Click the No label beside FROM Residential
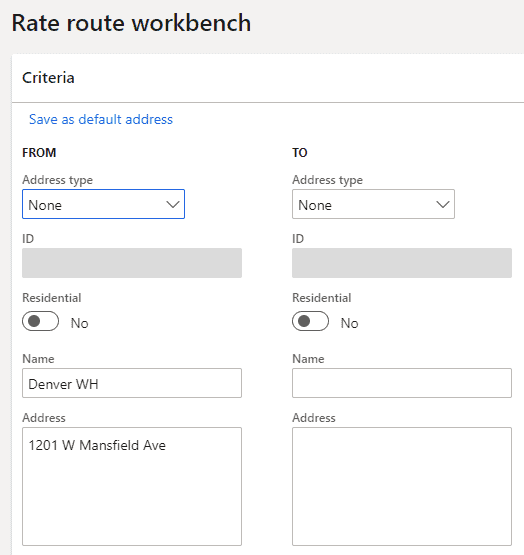 (x=79, y=323)
